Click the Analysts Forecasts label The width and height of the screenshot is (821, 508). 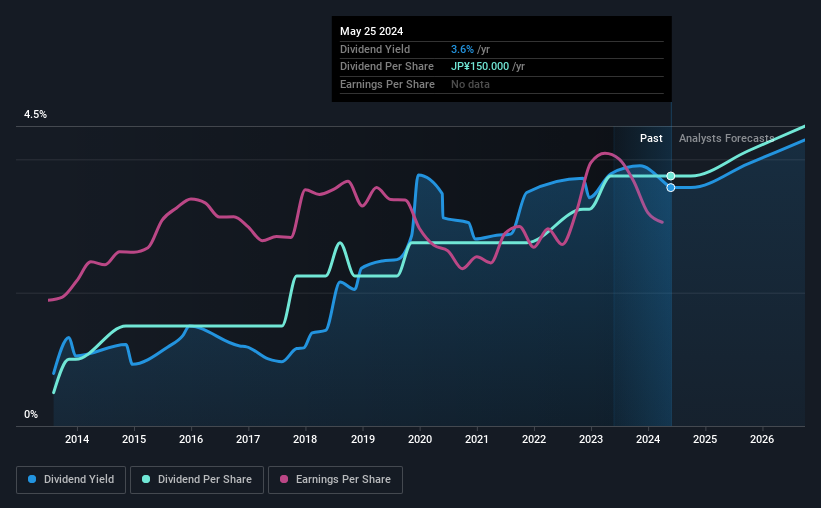pyautogui.click(x=727, y=138)
